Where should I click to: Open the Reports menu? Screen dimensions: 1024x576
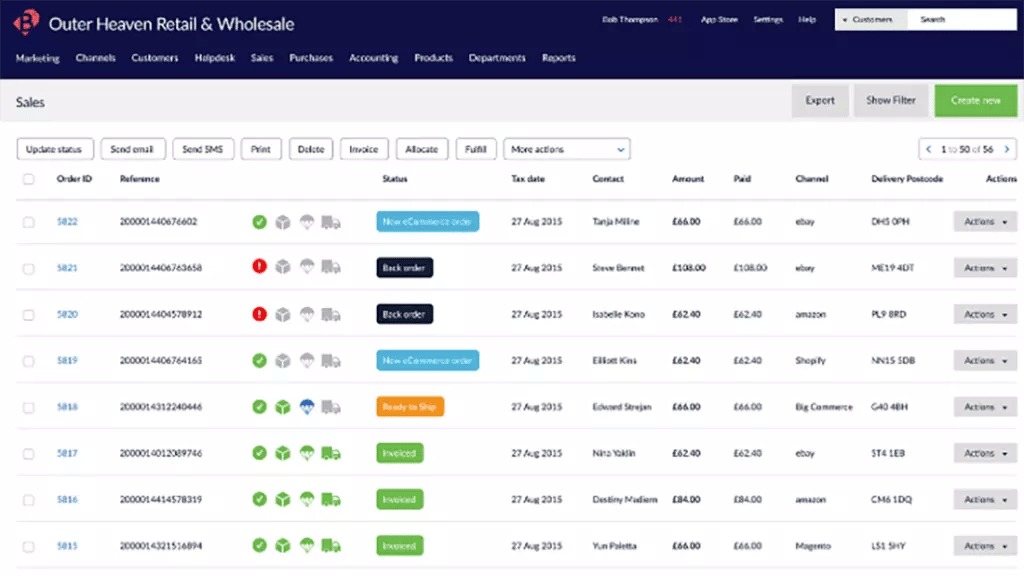pyautogui.click(x=559, y=58)
